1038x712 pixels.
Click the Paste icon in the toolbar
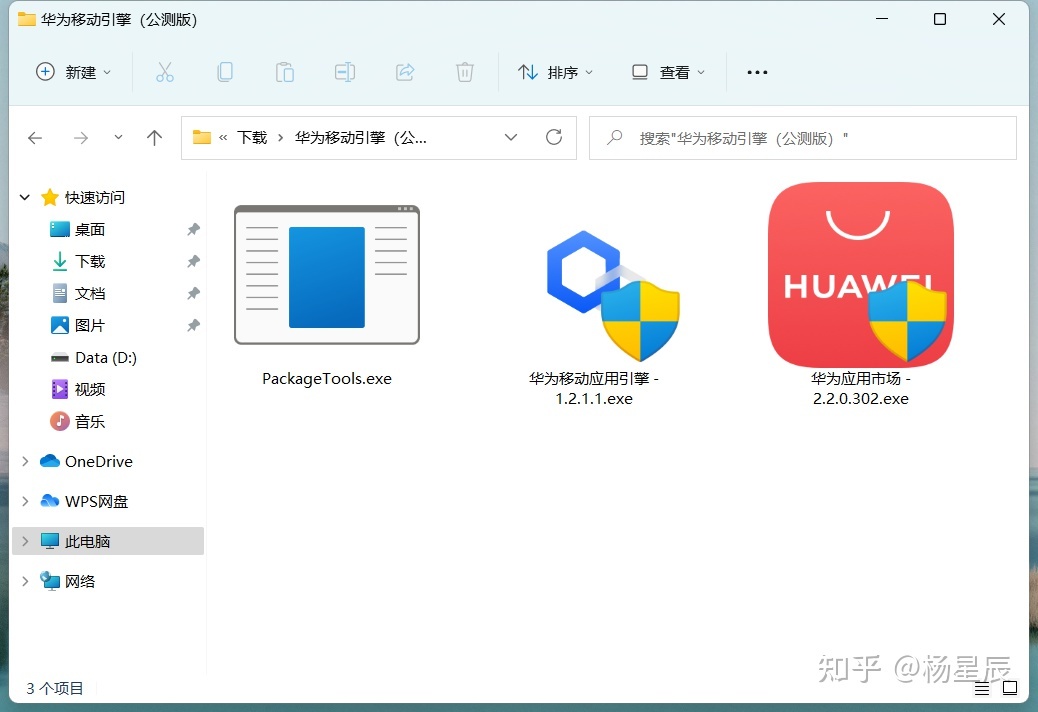[284, 71]
